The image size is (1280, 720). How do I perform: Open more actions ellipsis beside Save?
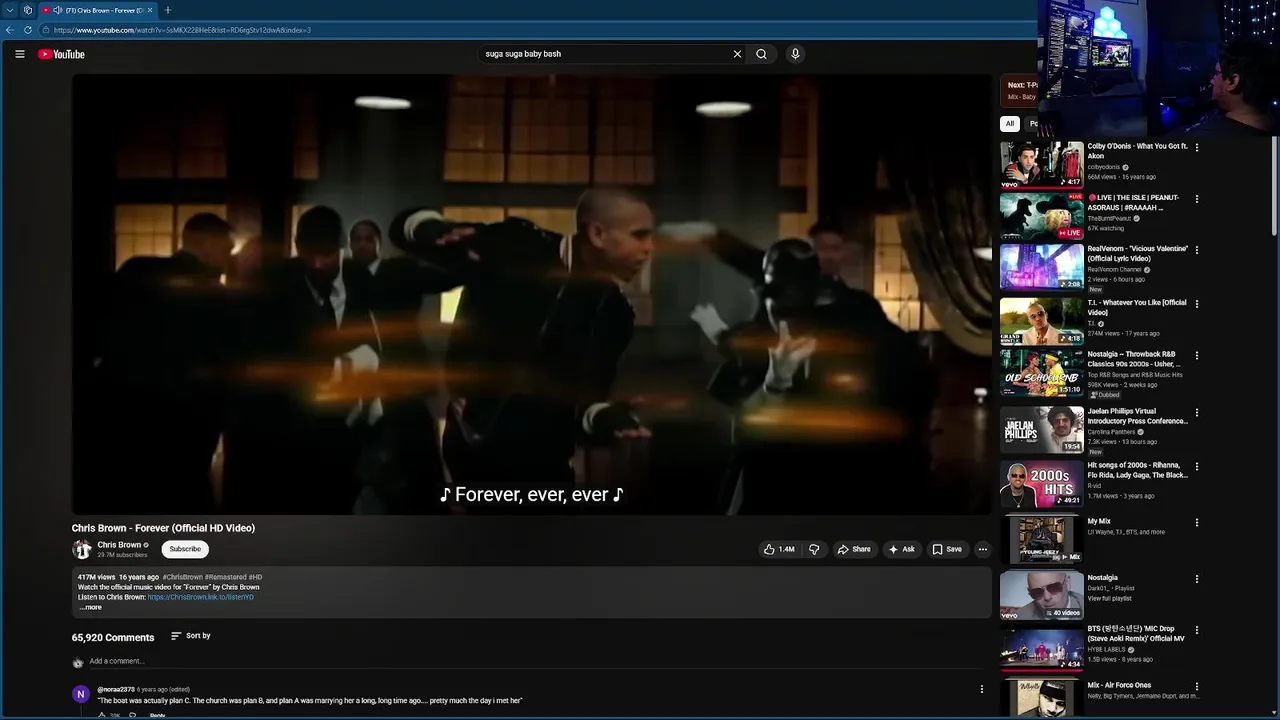(x=982, y=549)
